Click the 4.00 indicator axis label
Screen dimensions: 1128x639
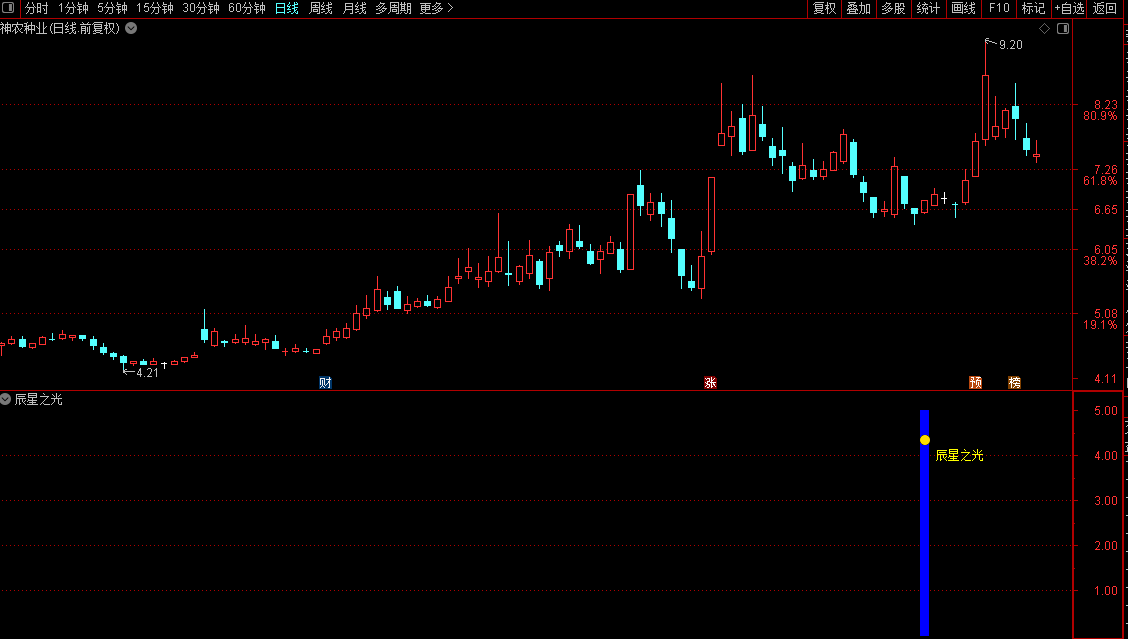(1106, 456)
